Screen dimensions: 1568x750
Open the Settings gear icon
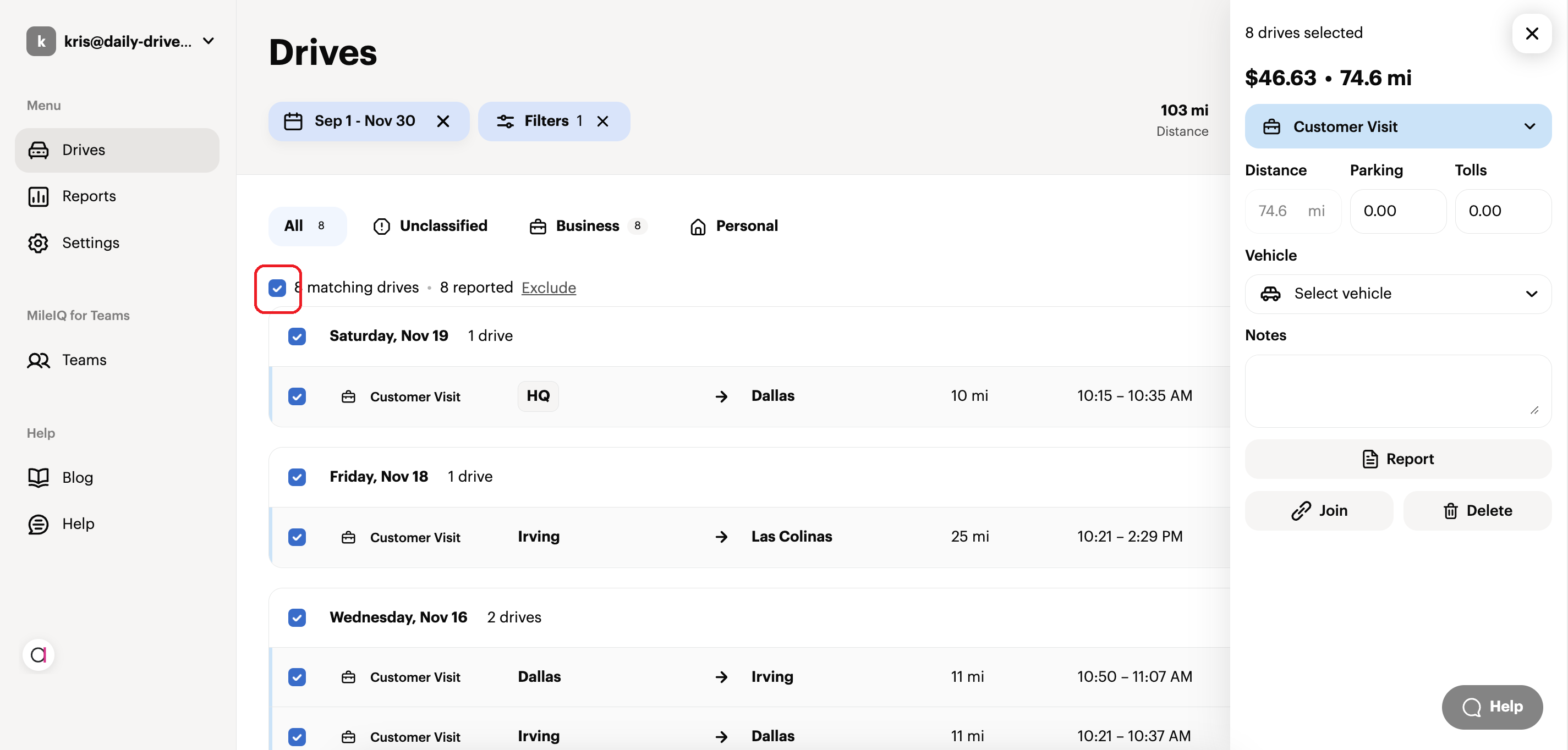(39, 242)
